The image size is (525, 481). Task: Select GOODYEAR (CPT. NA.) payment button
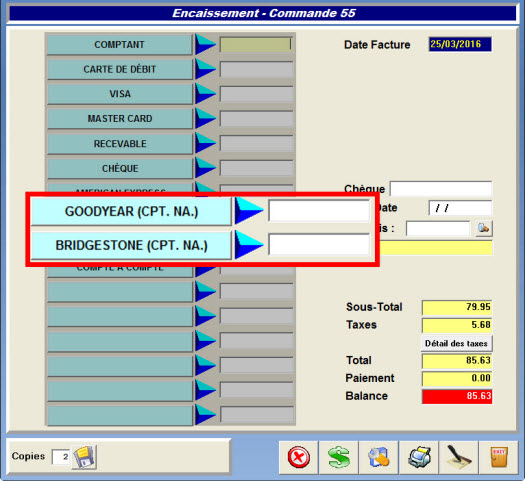point(131,211)
